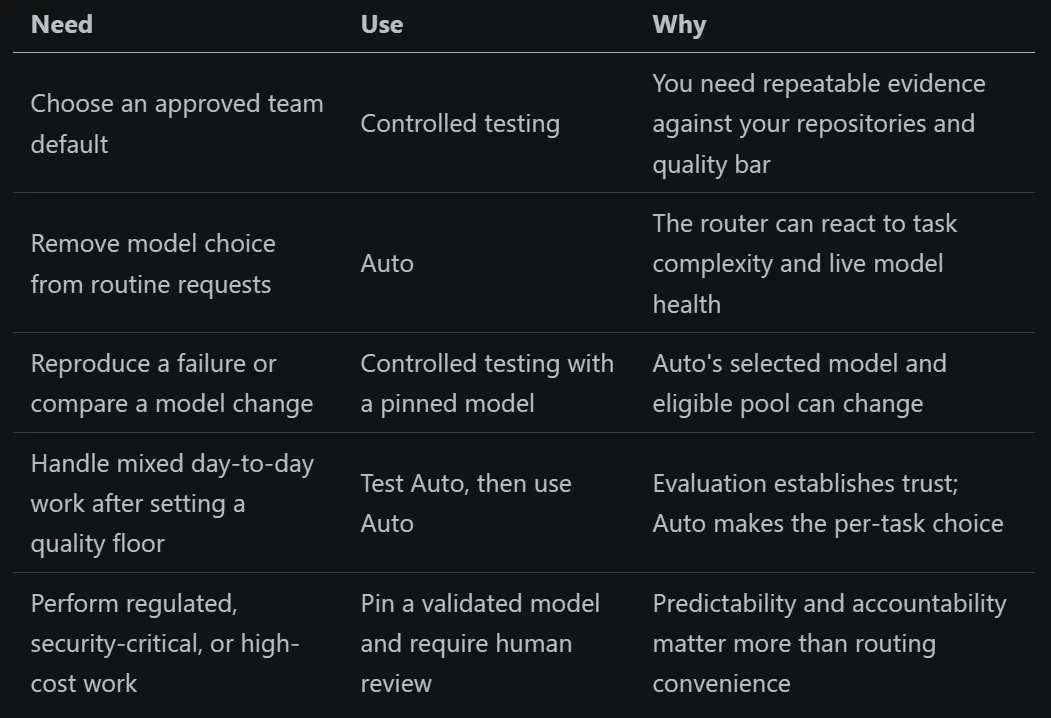Screen dimensions: 1051x718
Task: Select 'Handle mixed day-to-day work' cell
Action: click(172, 503)
